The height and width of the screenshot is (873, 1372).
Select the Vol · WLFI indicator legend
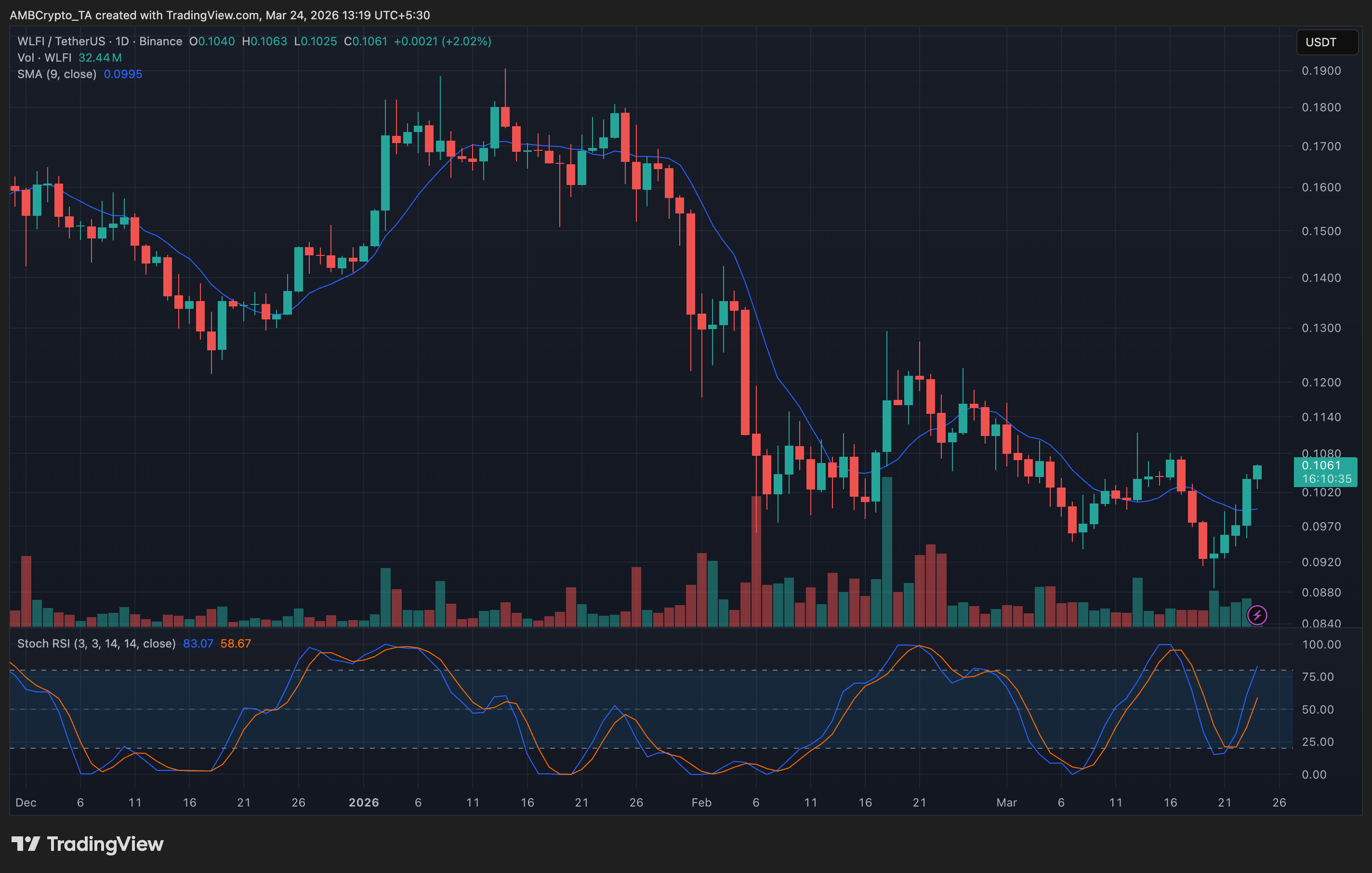point(44,57)
